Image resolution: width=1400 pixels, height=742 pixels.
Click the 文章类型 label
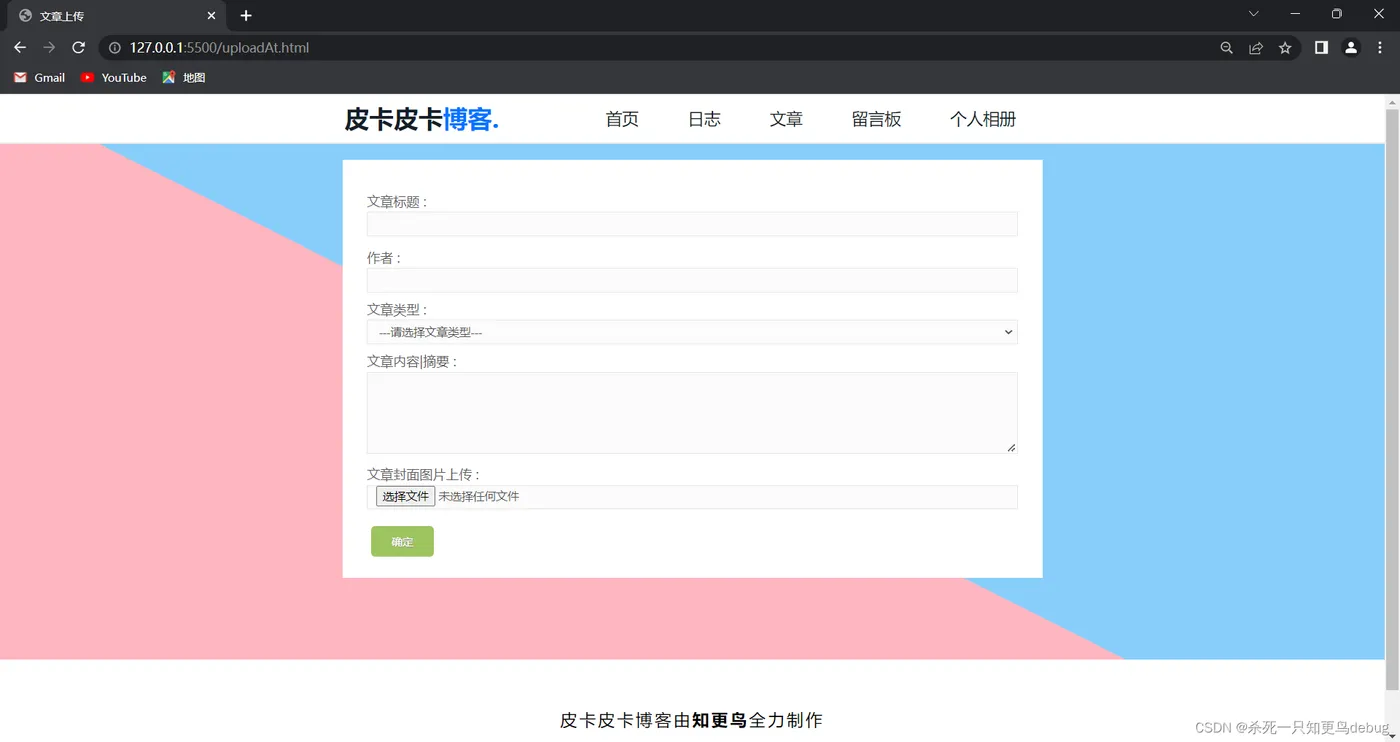397,310
